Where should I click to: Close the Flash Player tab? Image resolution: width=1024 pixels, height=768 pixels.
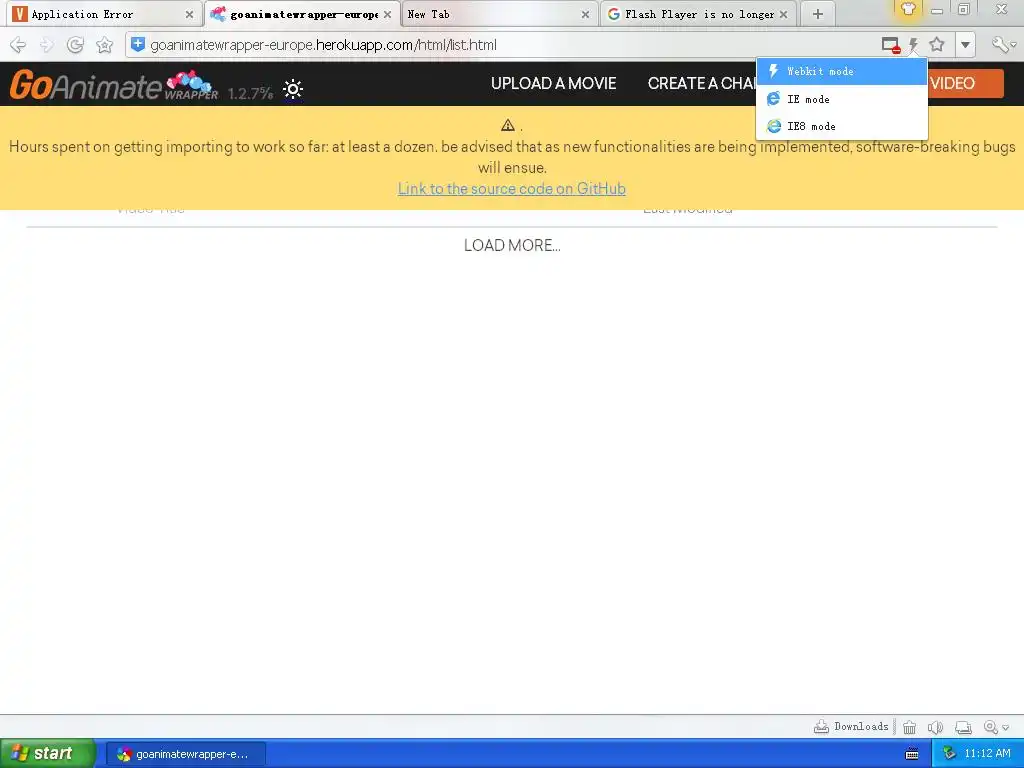[x=784, y=14]
